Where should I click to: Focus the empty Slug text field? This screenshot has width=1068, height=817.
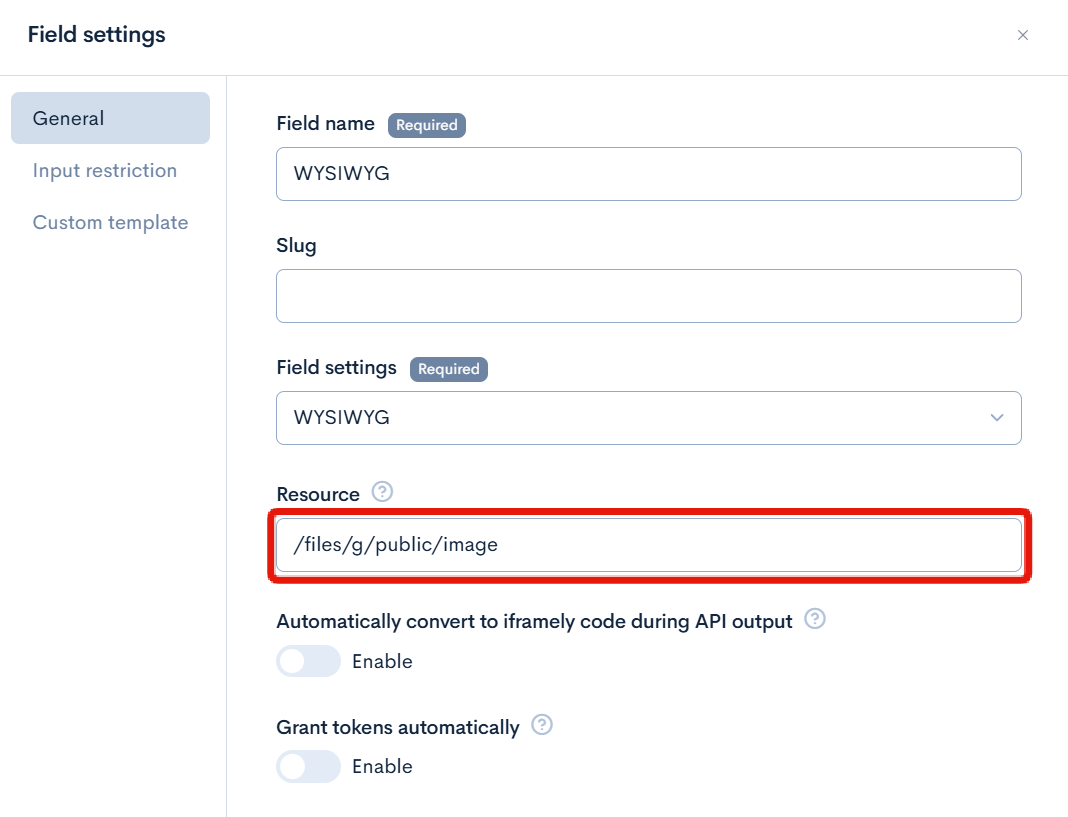pos(648,296)
